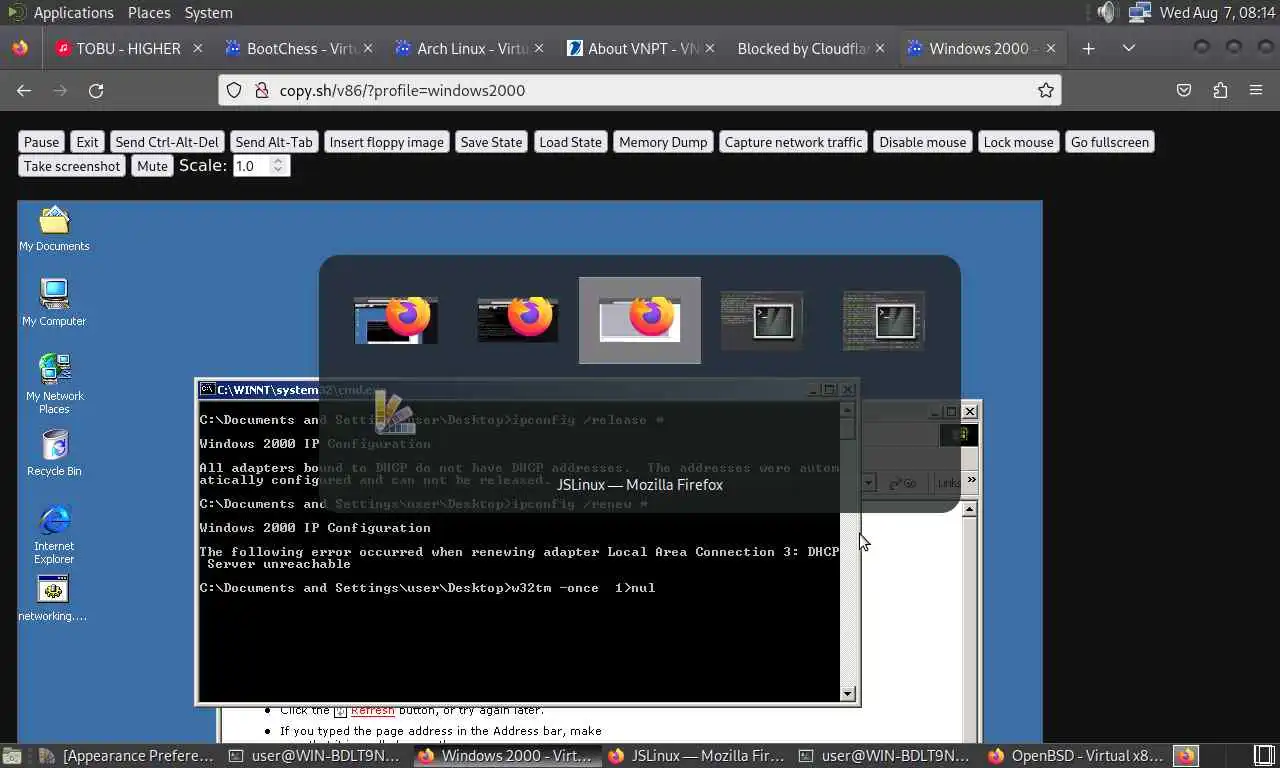1280x768 pixels.
Task: Click the copy.sh URL address bar
Action: tap(640, 90)
